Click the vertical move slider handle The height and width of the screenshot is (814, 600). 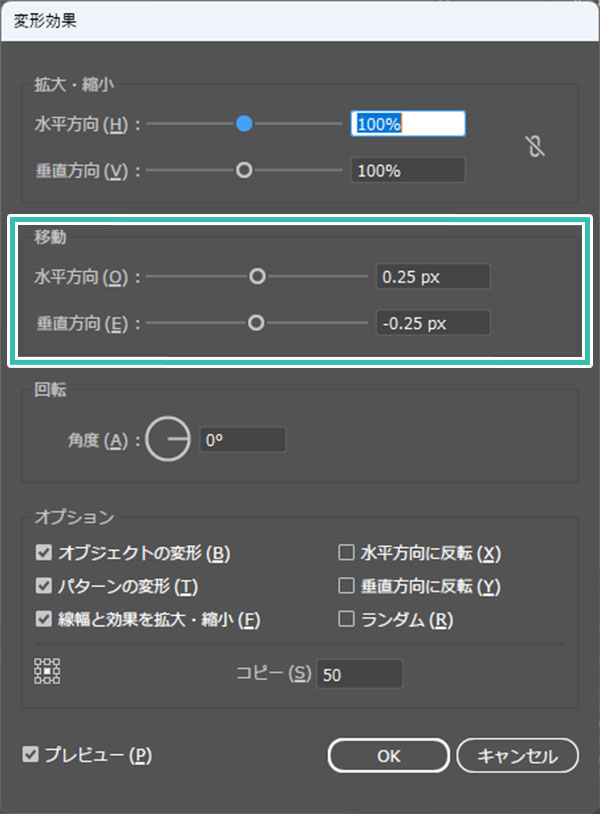pos(255,323)
